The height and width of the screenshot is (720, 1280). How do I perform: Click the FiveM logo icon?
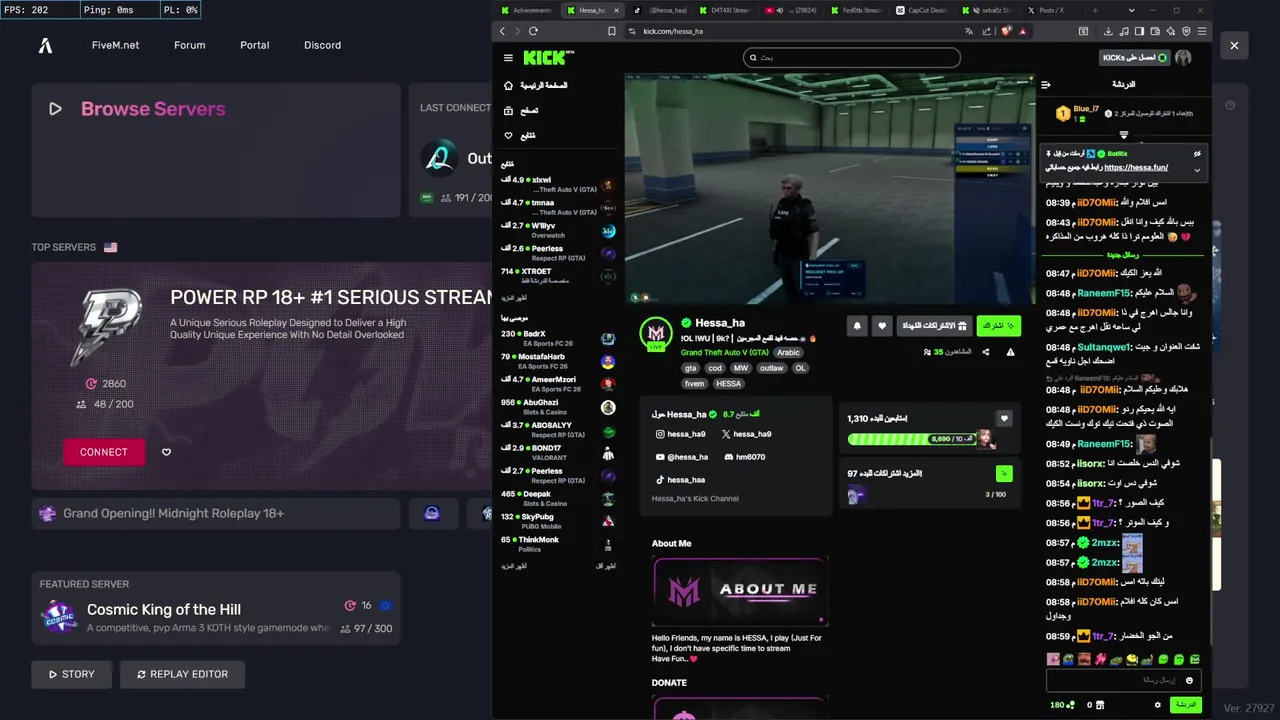(x=45, y=45)
